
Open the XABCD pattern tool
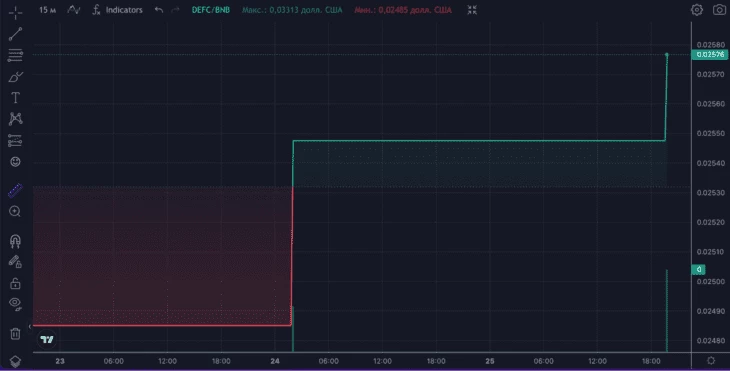coord(15,119)
